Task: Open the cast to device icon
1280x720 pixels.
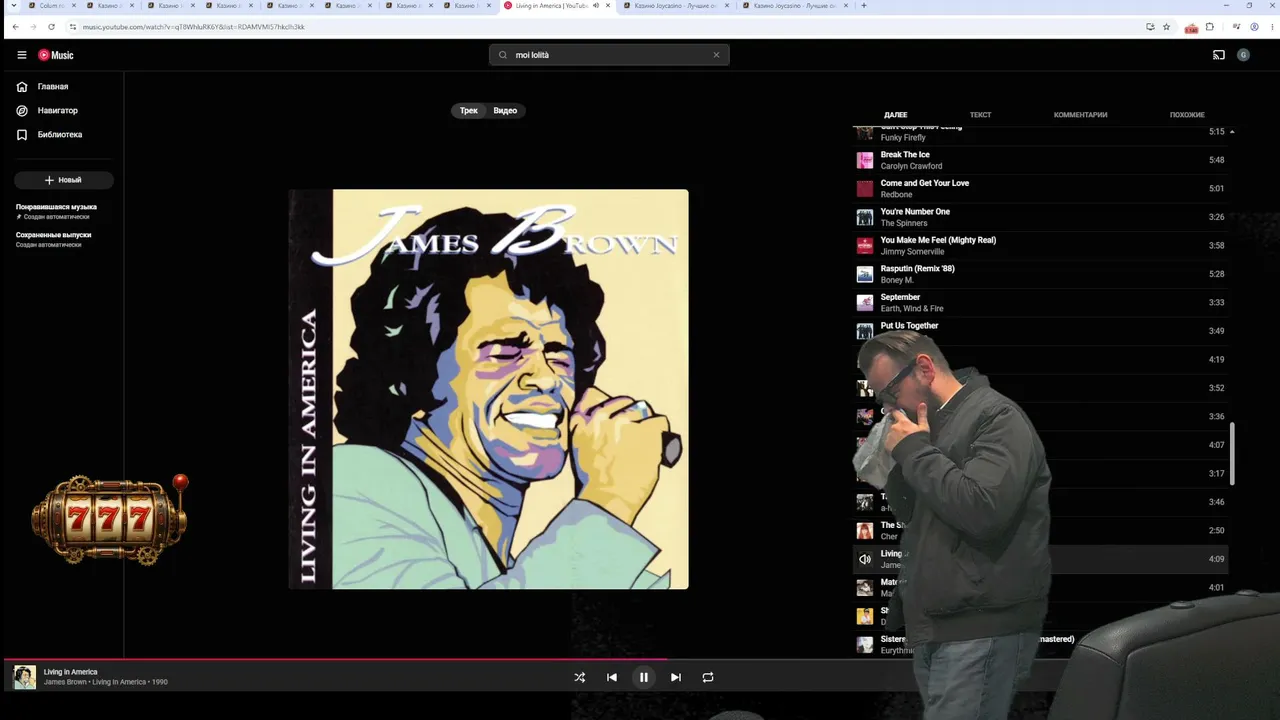Action: pos(1219,55)
